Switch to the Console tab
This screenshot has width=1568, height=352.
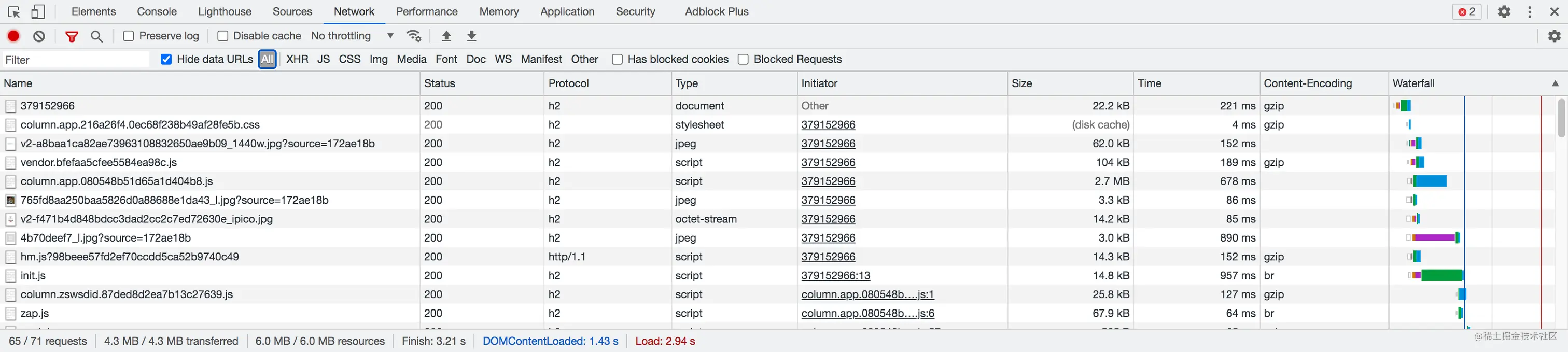pos(157,11)
